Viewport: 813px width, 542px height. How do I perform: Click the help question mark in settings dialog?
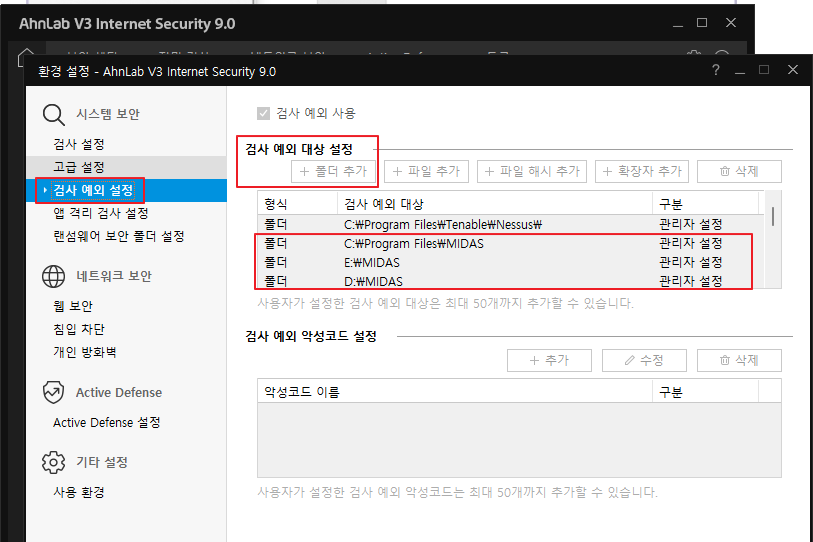tap(716, 70)
